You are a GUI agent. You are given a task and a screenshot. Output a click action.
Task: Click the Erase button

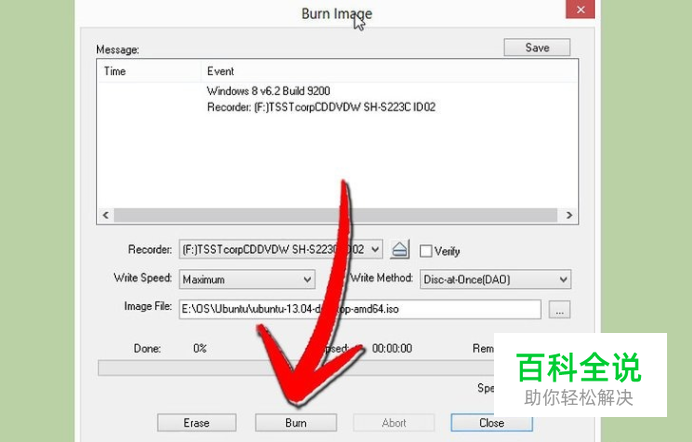pyautogui.click(x=196, y=423)
